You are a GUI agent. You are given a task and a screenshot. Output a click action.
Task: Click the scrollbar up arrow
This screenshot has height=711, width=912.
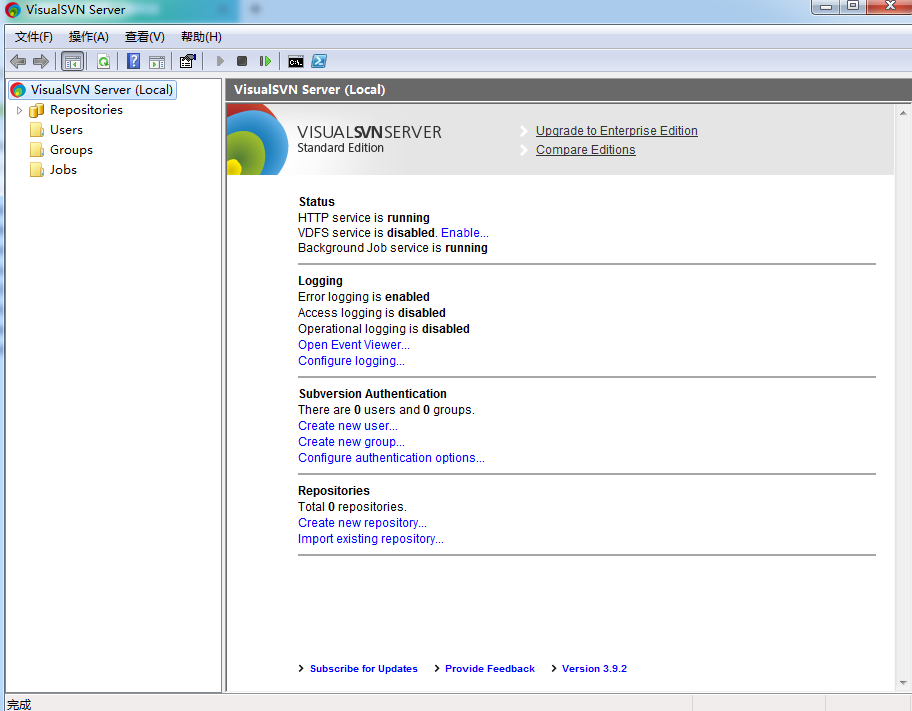903,113
